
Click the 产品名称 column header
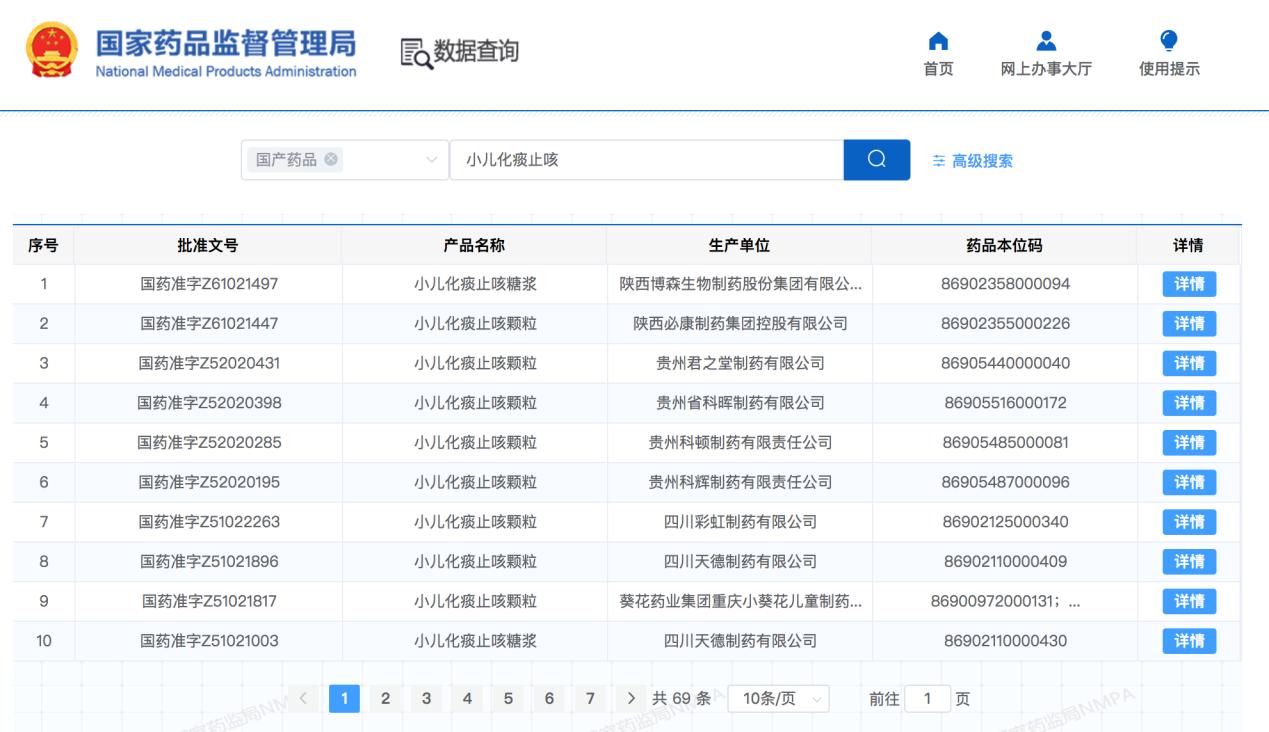pyautogui.click(x=474, y=245)
